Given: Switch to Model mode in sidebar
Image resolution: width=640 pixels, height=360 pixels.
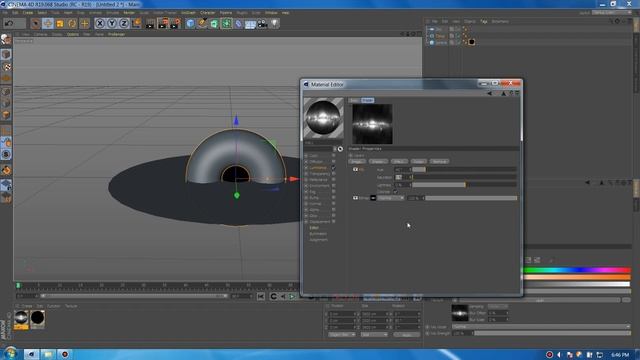Looking at the screenshot, I should click(x=6, y=54).
